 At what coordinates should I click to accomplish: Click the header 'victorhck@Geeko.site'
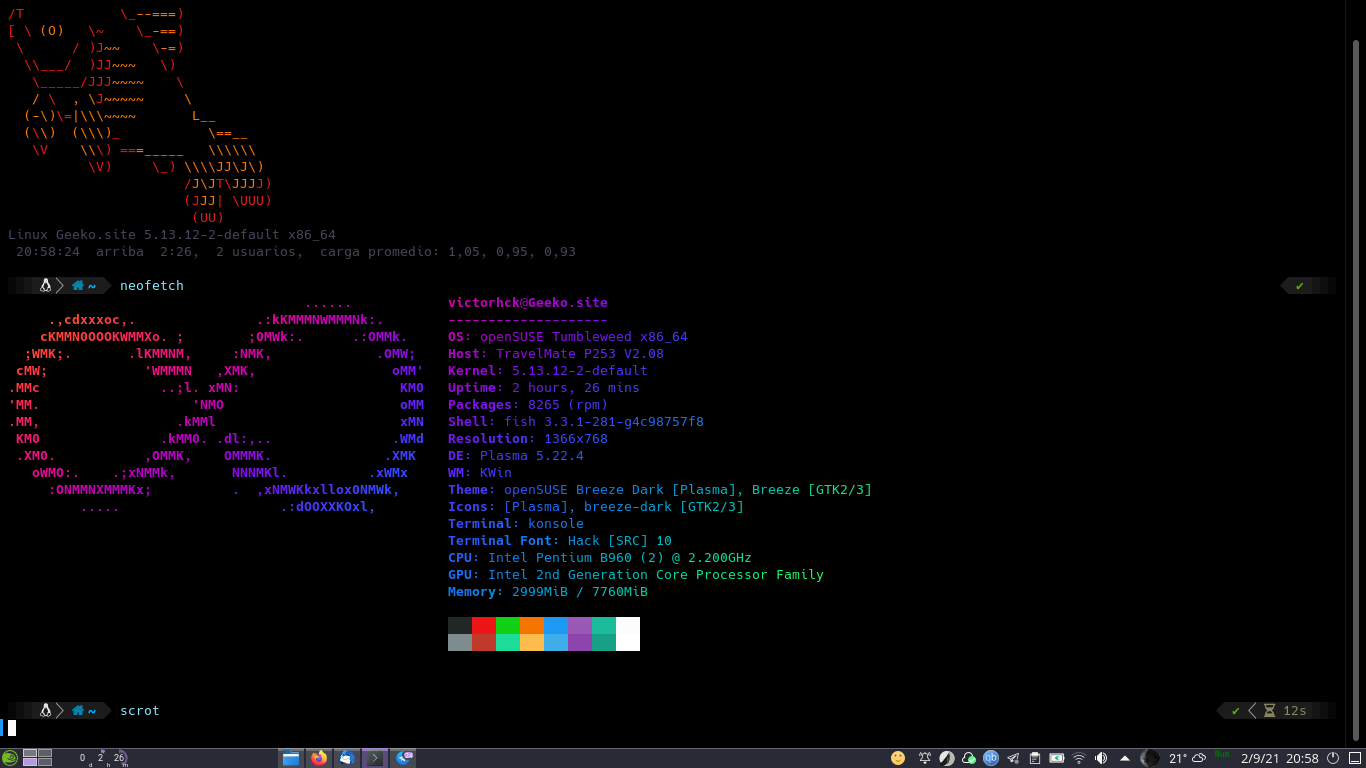point(528,303)
